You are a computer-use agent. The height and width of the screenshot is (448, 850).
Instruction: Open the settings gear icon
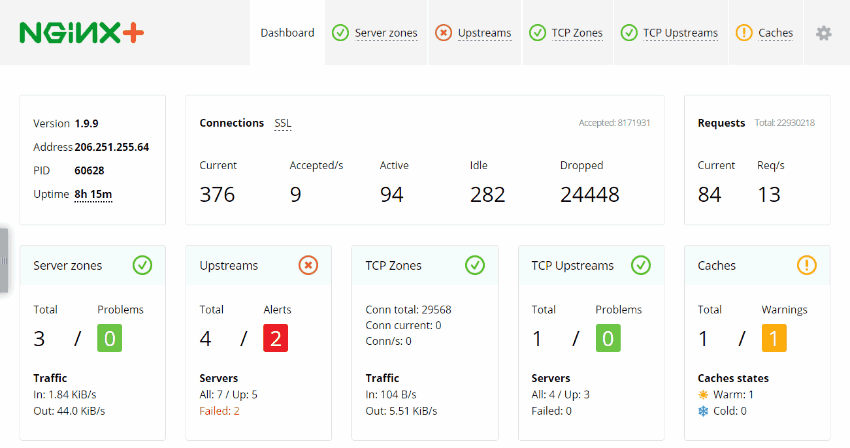(823, 33)
